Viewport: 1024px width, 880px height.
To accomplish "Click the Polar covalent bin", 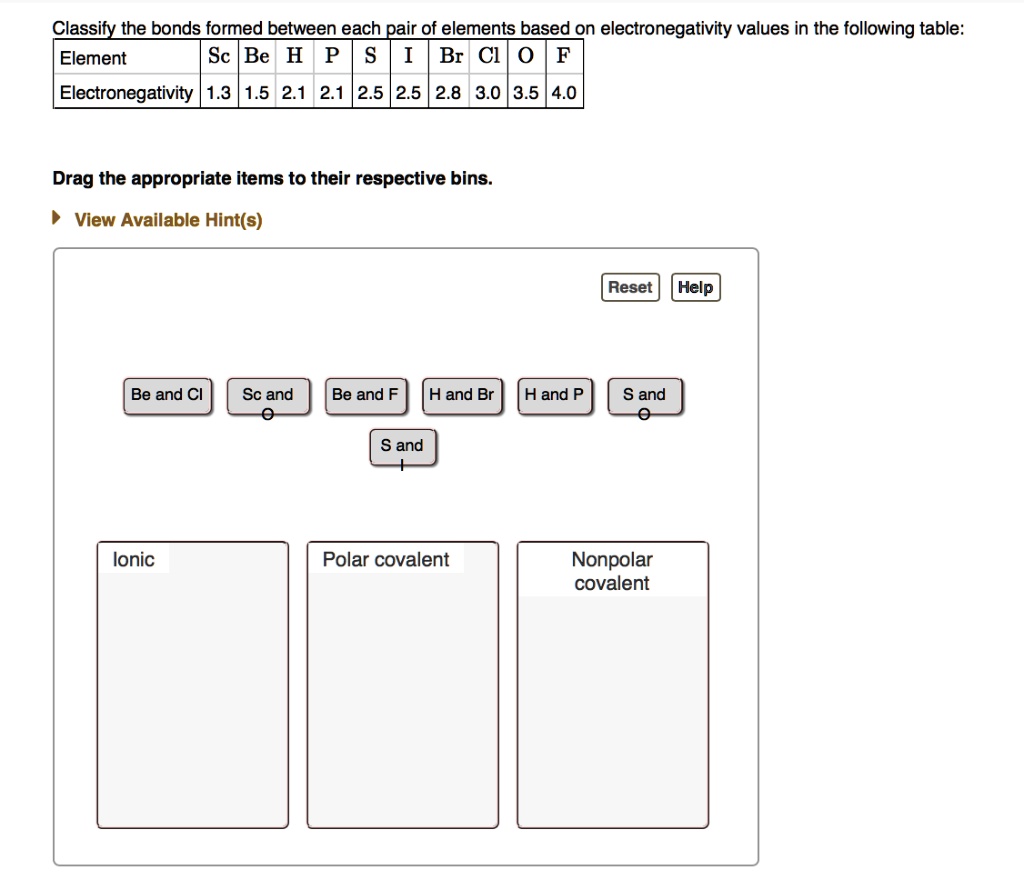I will (x=402, y=685).
